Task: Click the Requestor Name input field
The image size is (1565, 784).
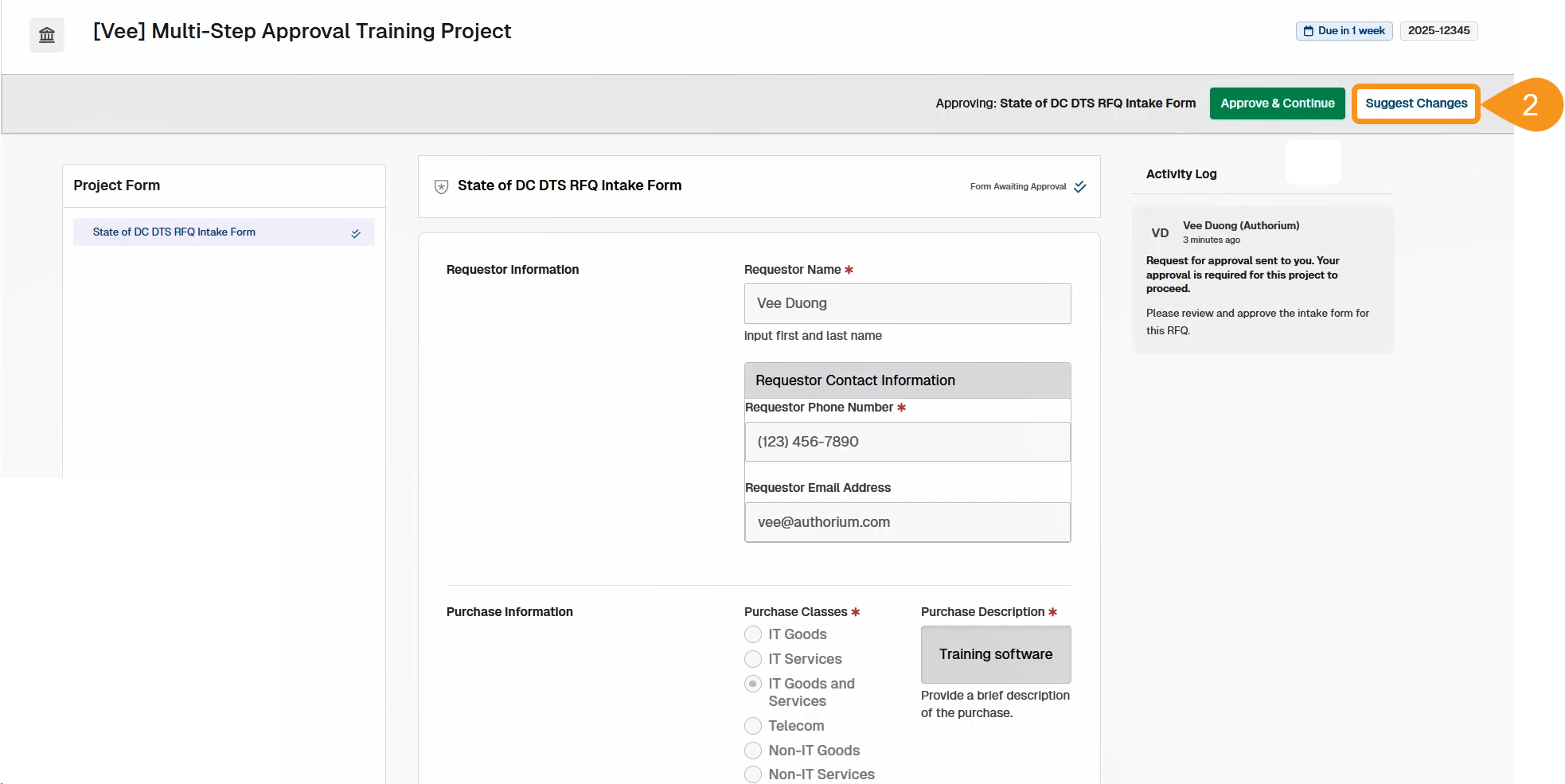Action: 907,303
